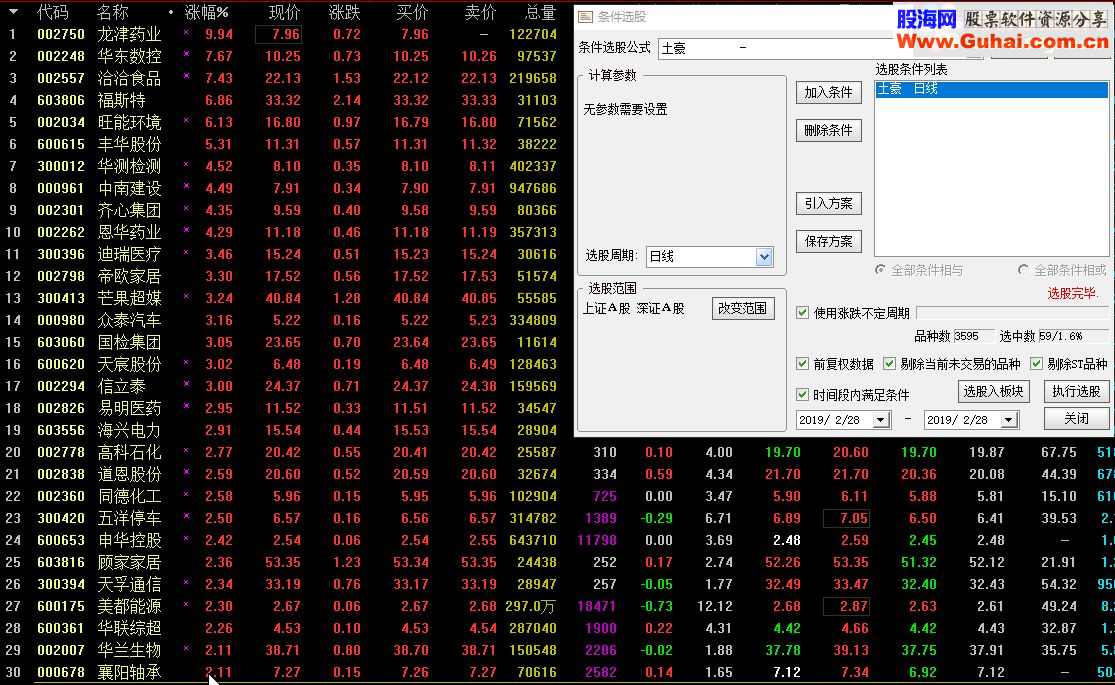Screen dimensions: 1115x685
Task: Click 改变范围 button
Action: 743,308
